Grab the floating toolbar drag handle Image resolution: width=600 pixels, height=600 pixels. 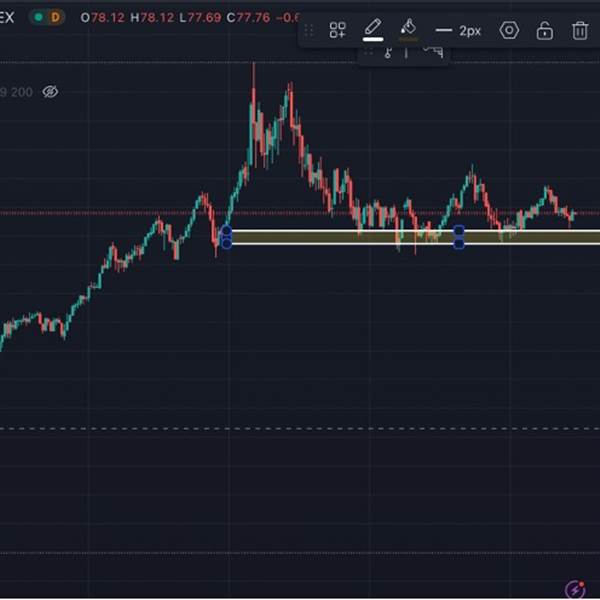309,31
